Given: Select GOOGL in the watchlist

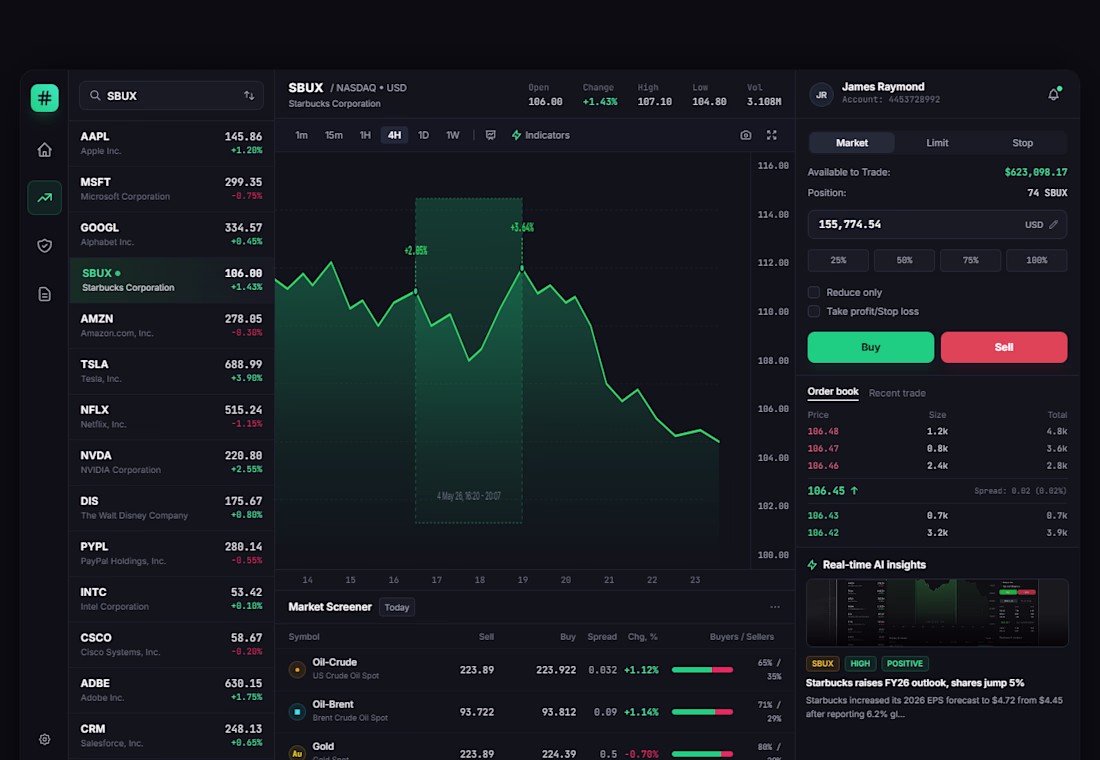Looking at the screenshot, I should [171, 234].
